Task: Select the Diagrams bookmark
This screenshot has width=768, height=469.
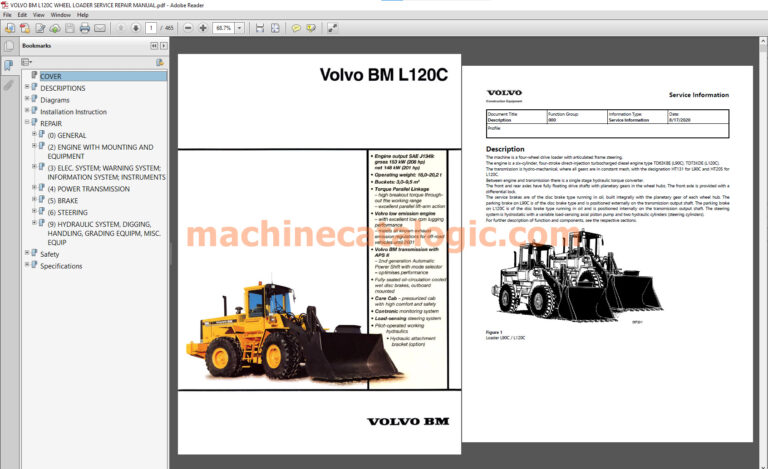Action: [55, 100]
